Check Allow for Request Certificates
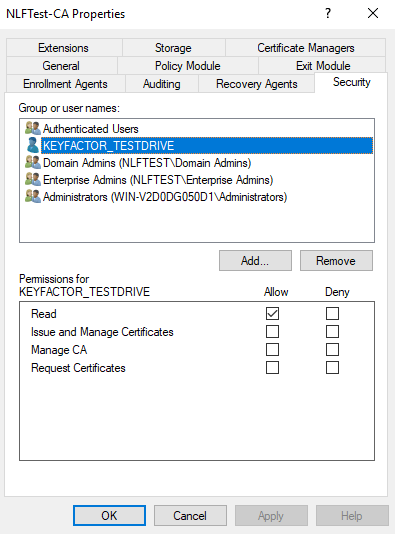Image resolution: width=395 pixels, height=534 pixels. pos(272,367)
